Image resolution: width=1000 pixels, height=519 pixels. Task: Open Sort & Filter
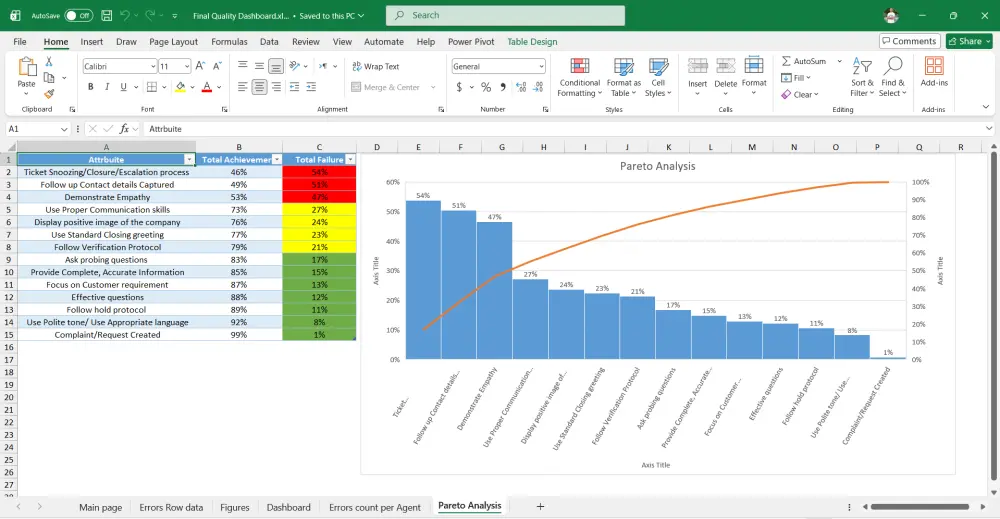click(862, 77)
